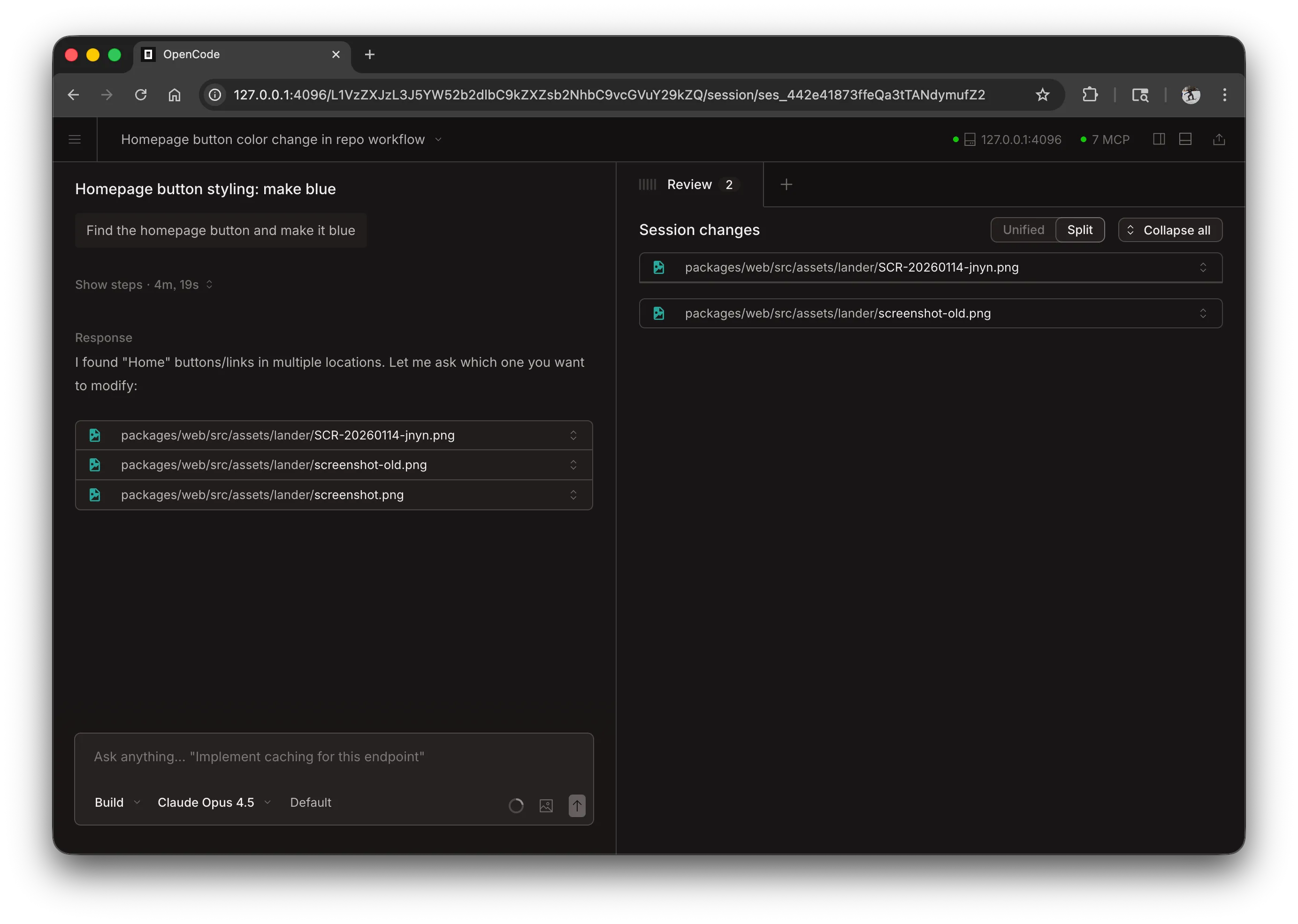Click the Collapse all button
The image size is (1298, 924).
pyautogui.click(x=1170, y=230)
